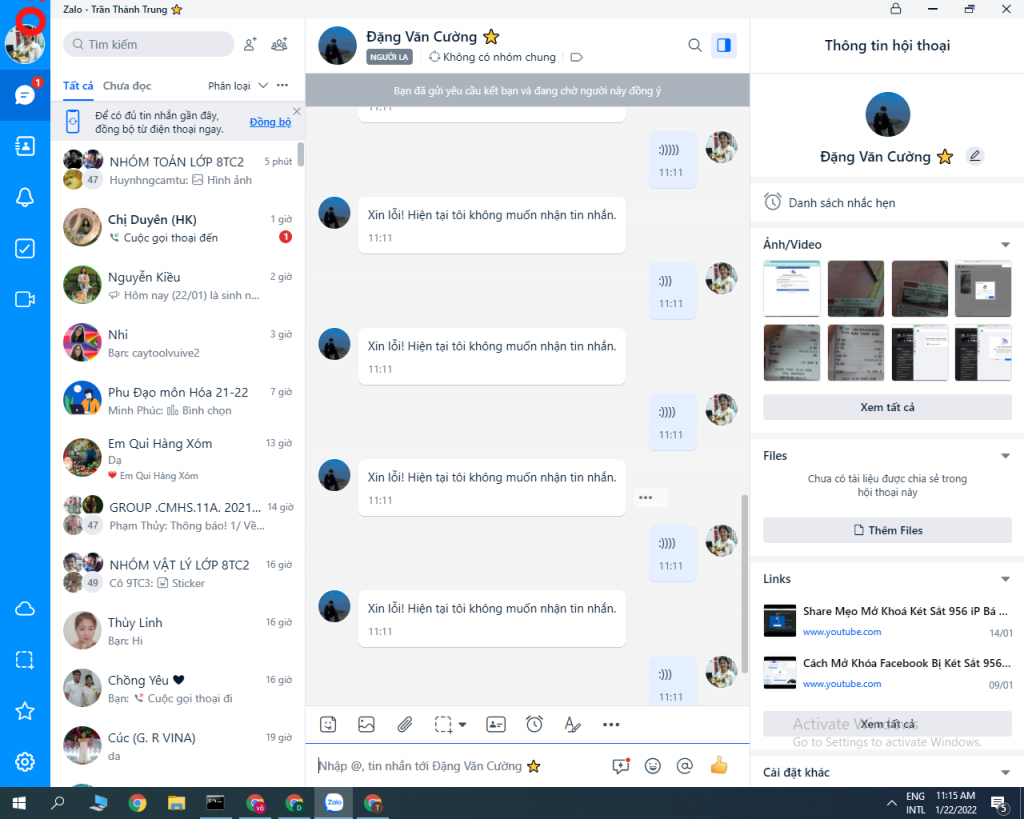Screen dimensions: 1024x819
Task: Open the Em Qui Hàng Xóm conversation
Action: click(178, 458)
